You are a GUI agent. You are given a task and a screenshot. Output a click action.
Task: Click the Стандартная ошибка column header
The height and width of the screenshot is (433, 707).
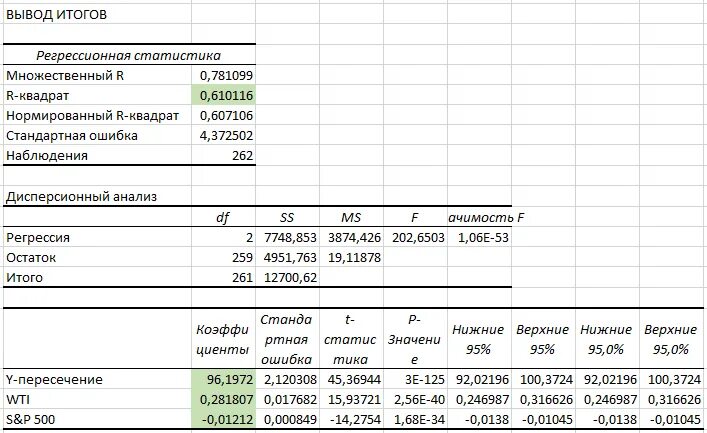tap(287, 340)
